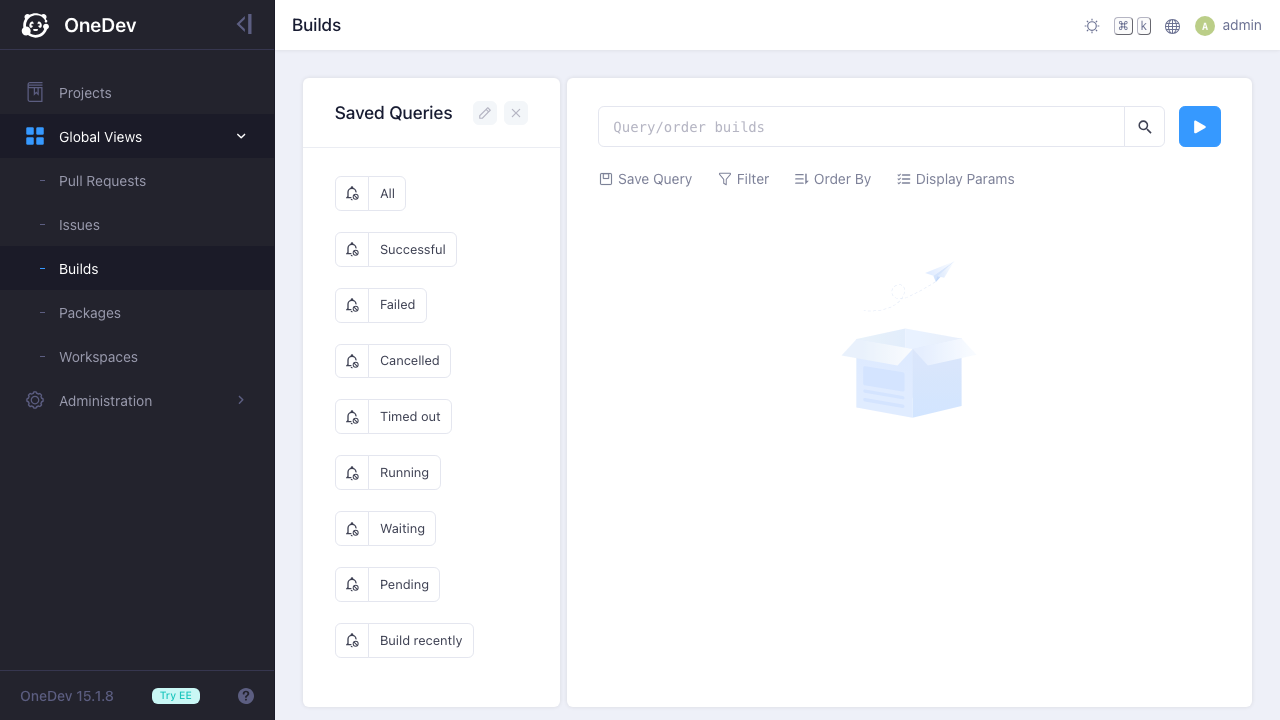Viewport: 1280px width, 720px height.
Task: Select Builds in the sidebar
Action: pos(137,269)
